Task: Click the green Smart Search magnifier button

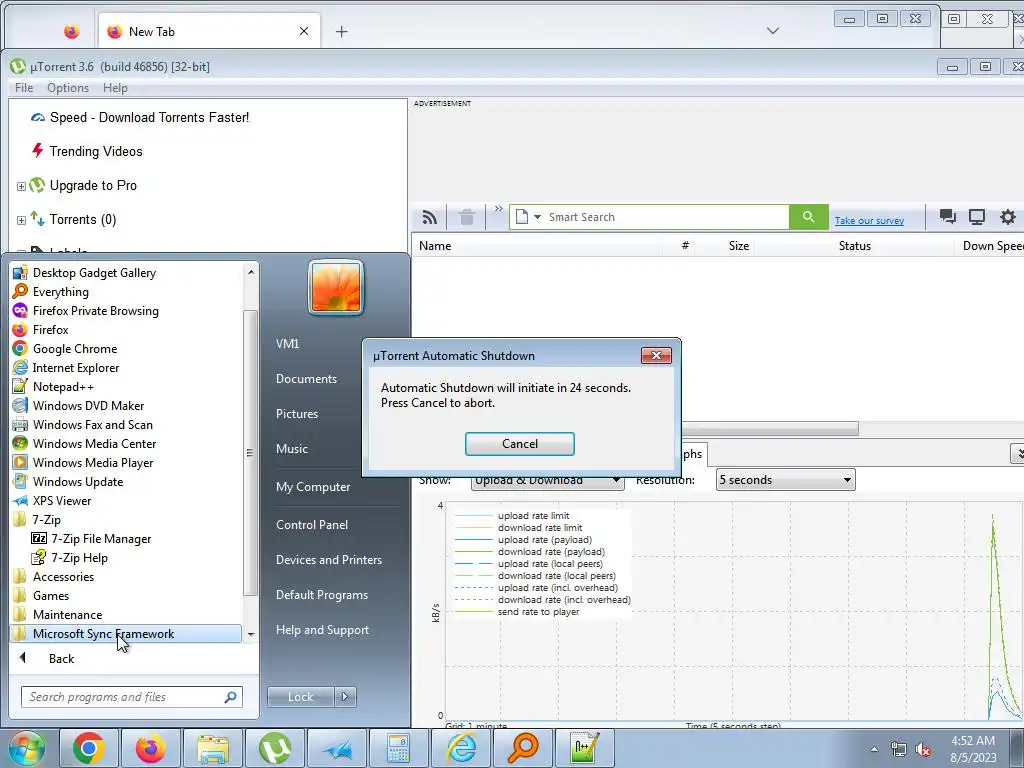Action: 808,217
